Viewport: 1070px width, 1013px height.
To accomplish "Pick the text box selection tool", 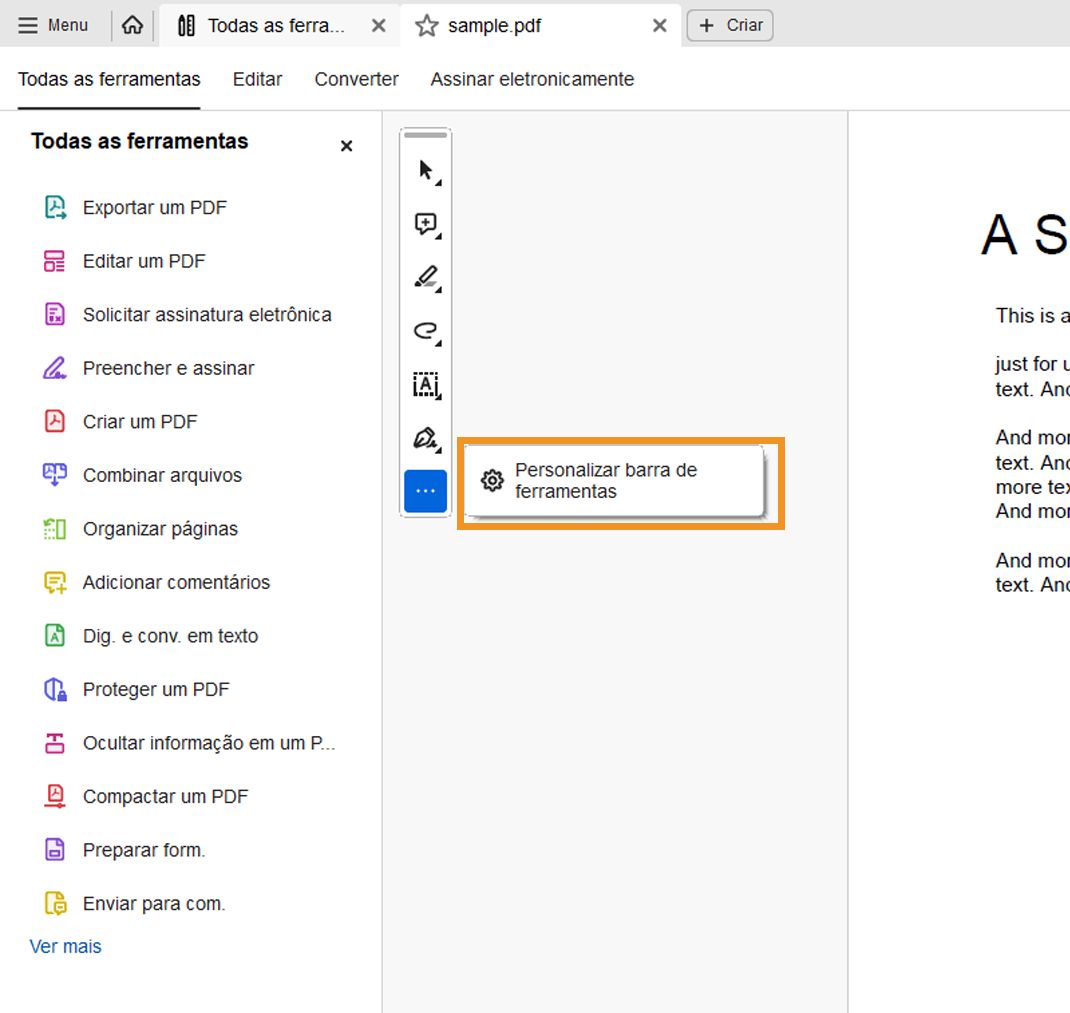I will [426, 384].
